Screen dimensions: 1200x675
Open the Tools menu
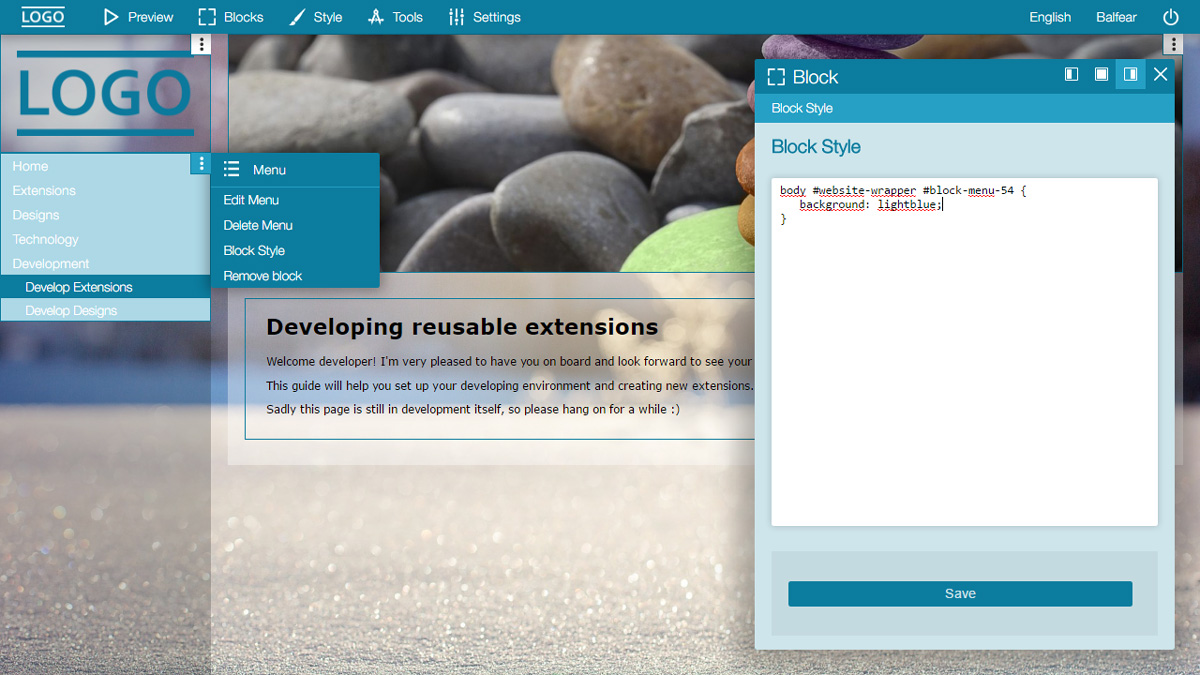click(x=395, y=17)
